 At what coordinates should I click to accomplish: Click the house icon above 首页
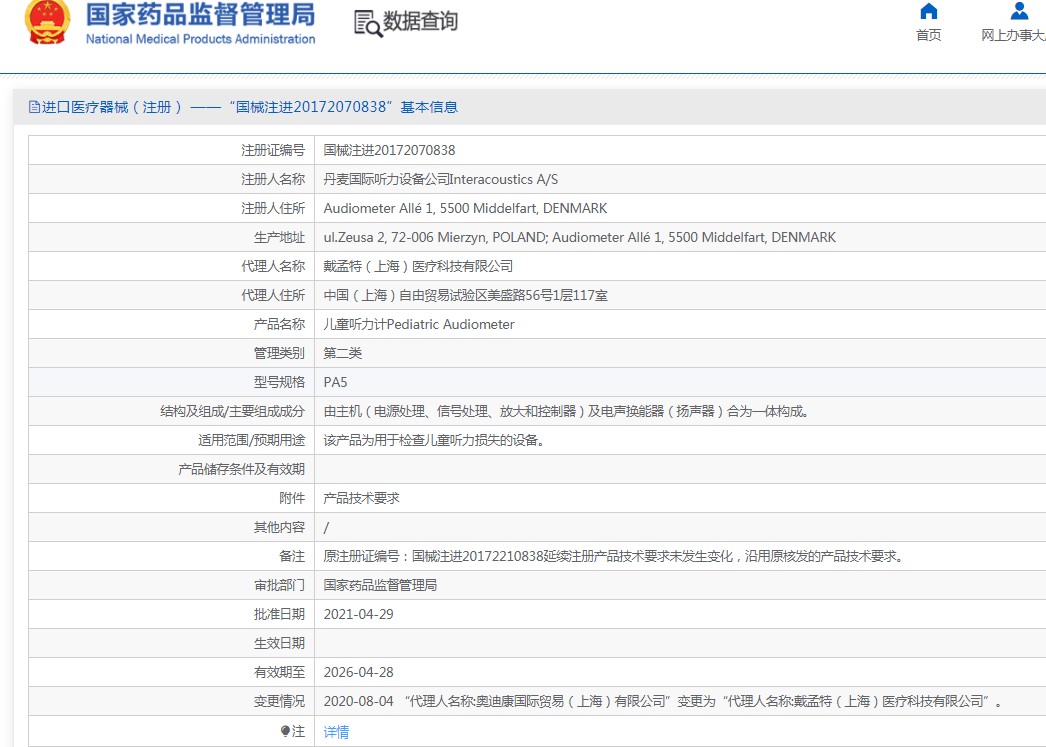click(x=929, y=11)
